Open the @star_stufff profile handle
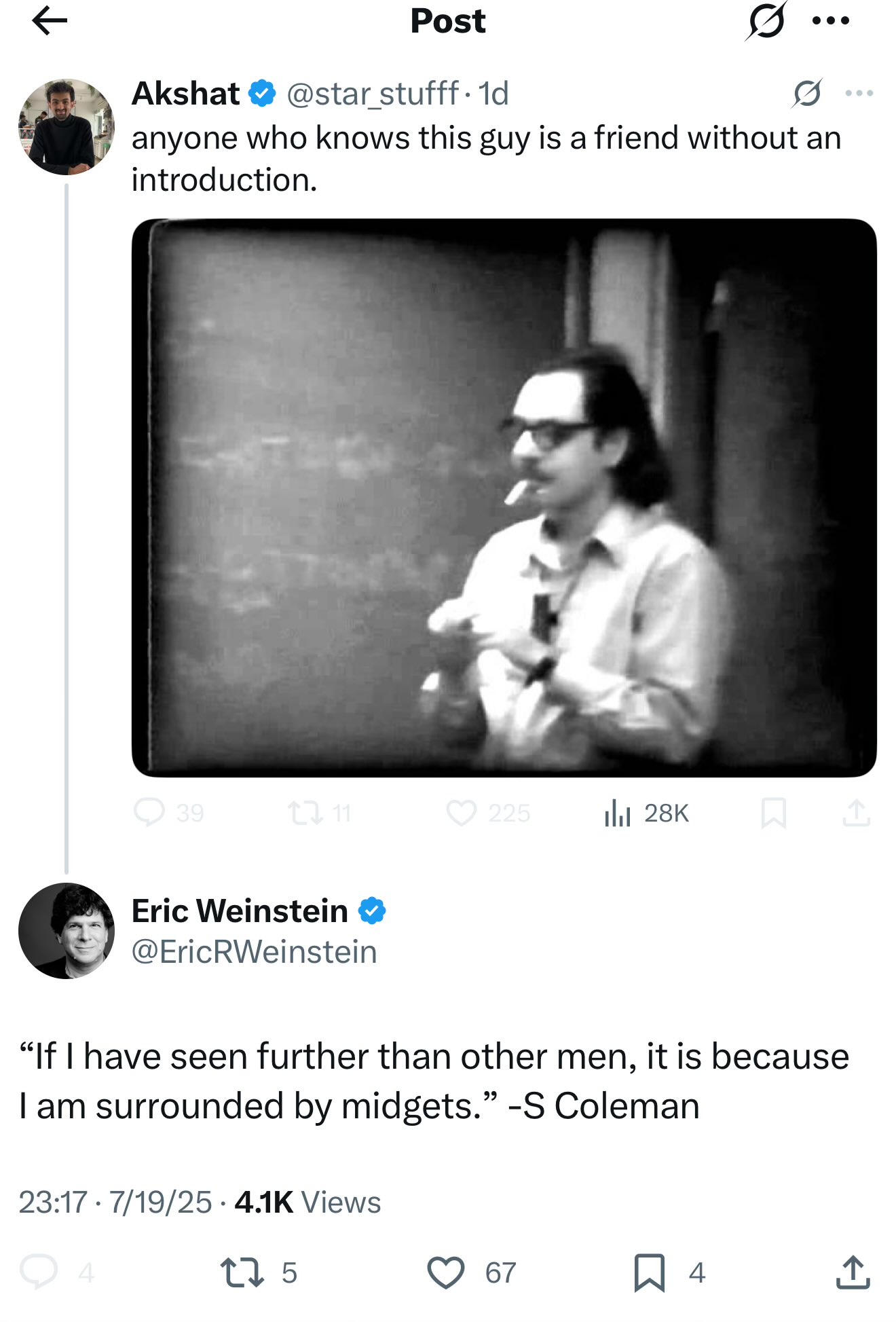The image size is (896, 1322). [373, 94]
